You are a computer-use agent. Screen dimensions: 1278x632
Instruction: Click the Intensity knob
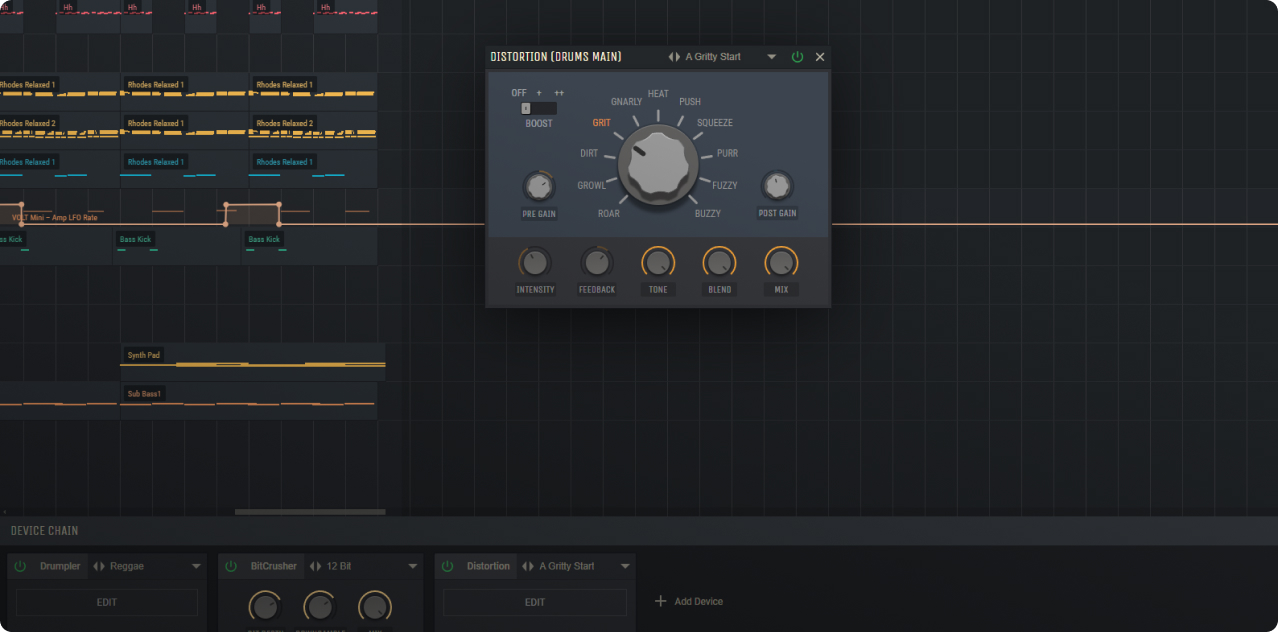point(535,263)
